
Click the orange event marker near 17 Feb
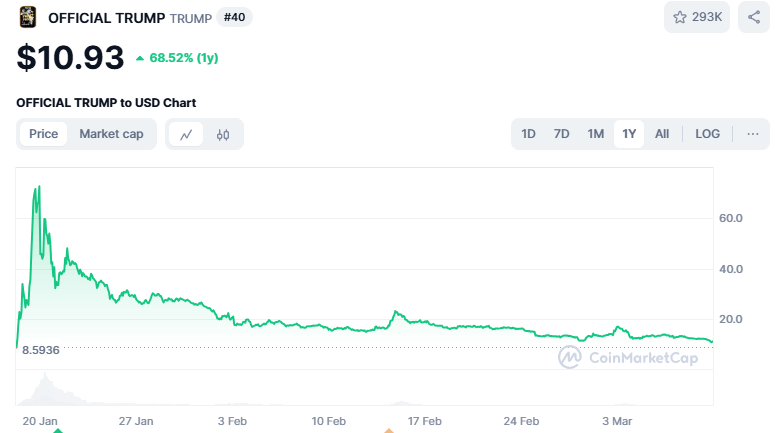click(389, 431)
